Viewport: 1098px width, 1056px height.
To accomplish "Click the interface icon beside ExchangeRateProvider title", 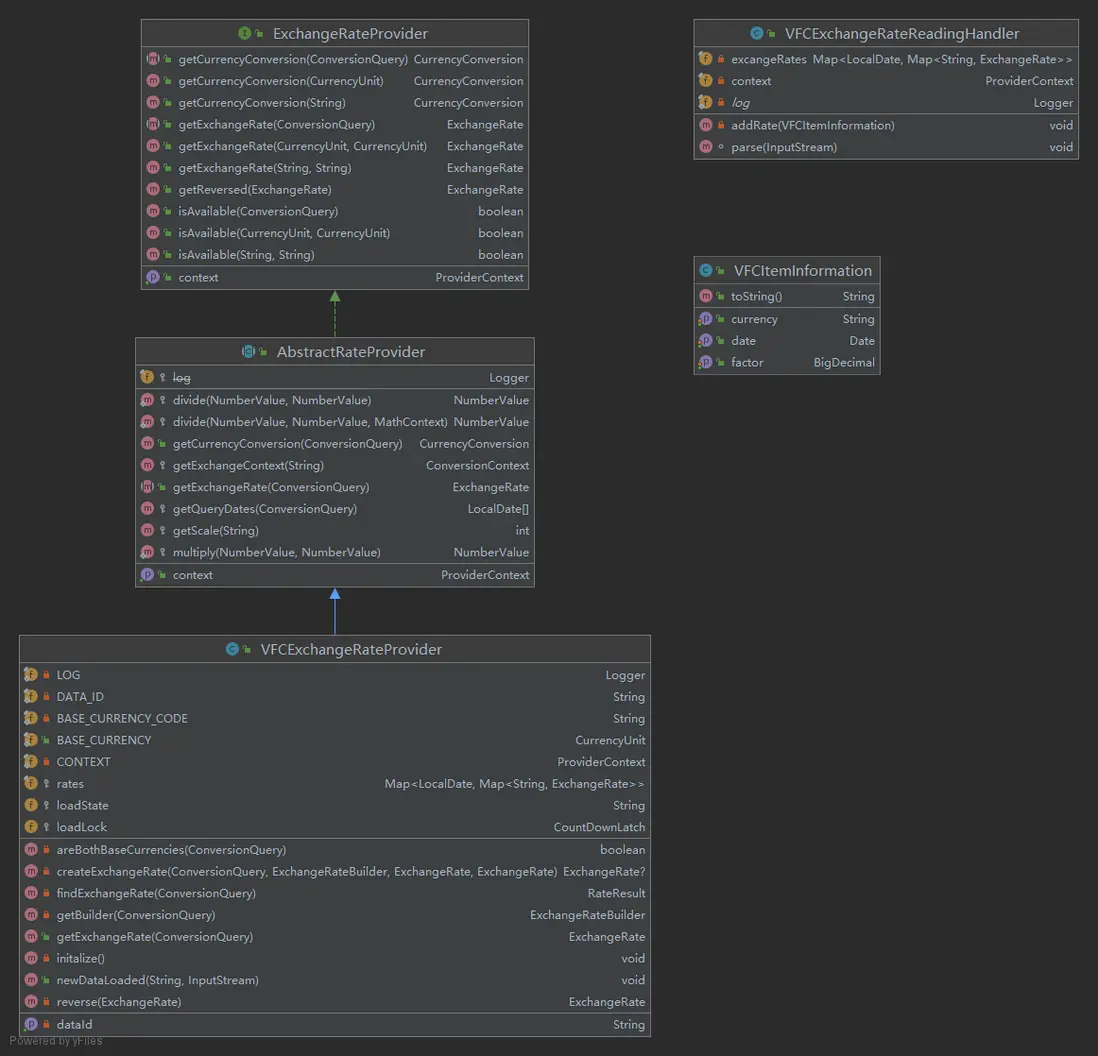I will [244, 33].
